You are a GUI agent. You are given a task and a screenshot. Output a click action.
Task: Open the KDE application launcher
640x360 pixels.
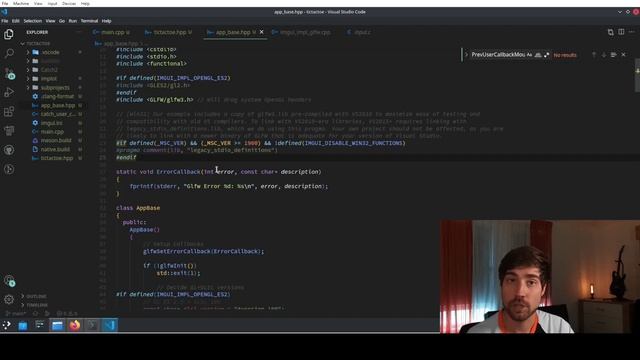7,325
